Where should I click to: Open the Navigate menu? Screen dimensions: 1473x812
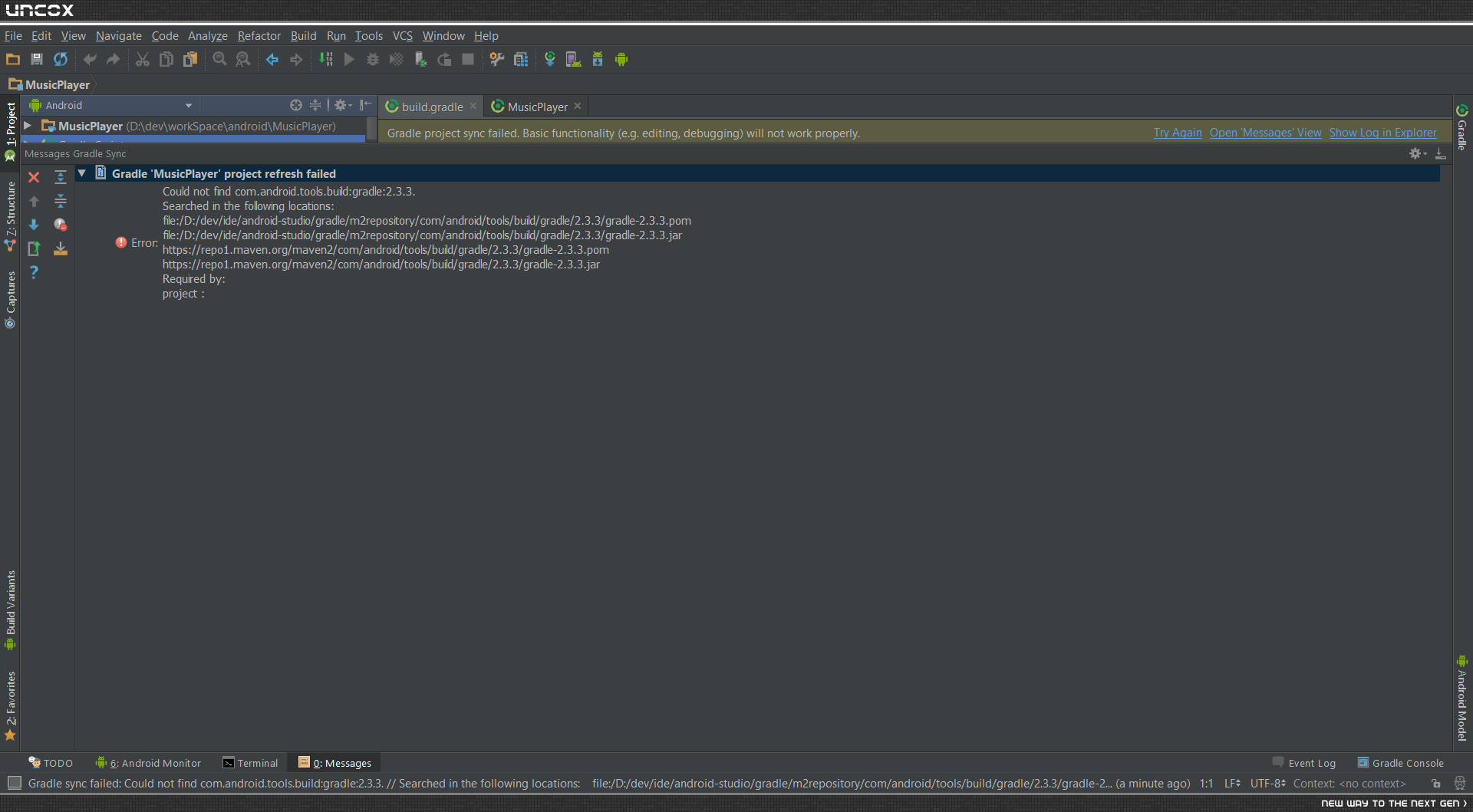pos(118,36)
